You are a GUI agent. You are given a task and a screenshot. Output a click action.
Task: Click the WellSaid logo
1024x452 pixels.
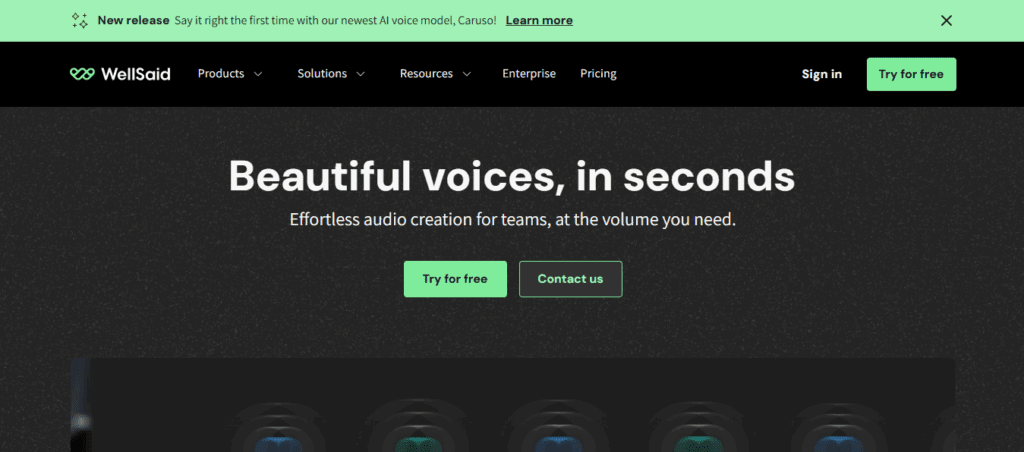[120, 74]
